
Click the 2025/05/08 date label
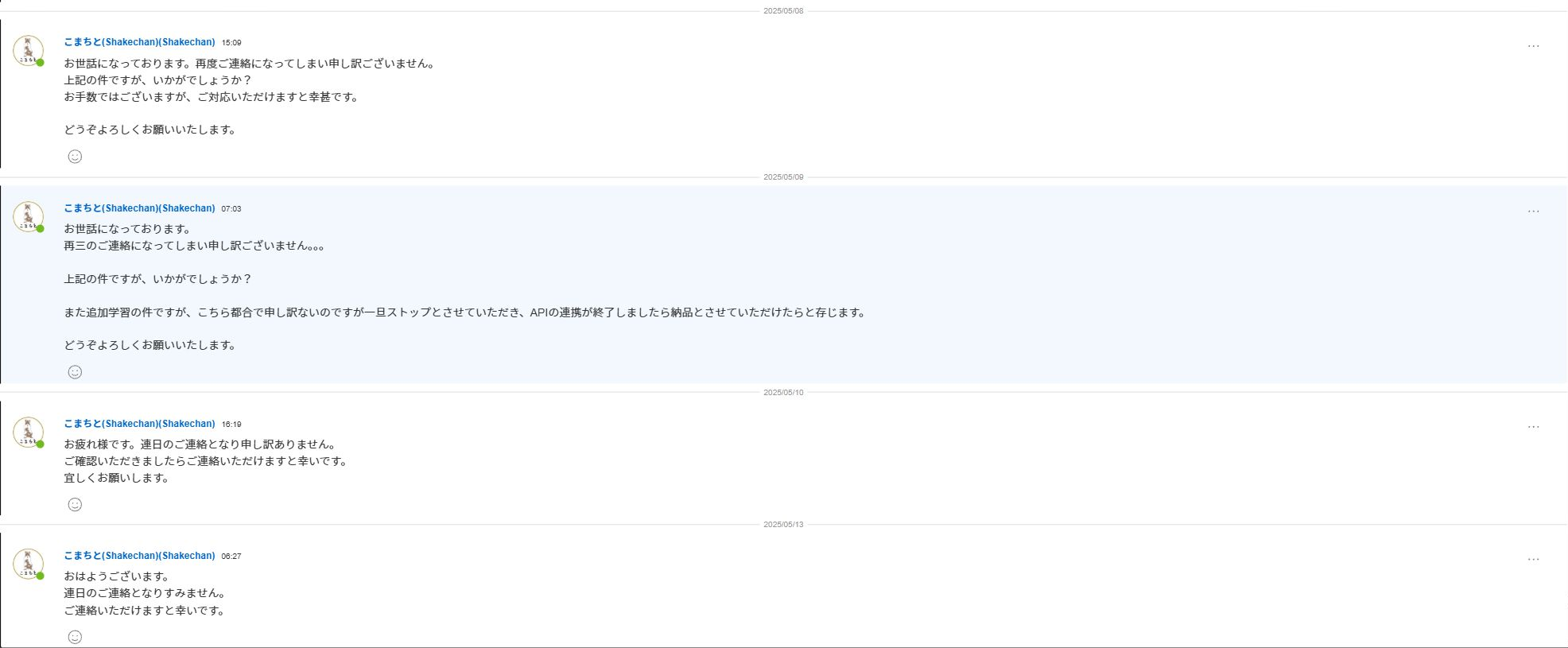click(783, 11)
